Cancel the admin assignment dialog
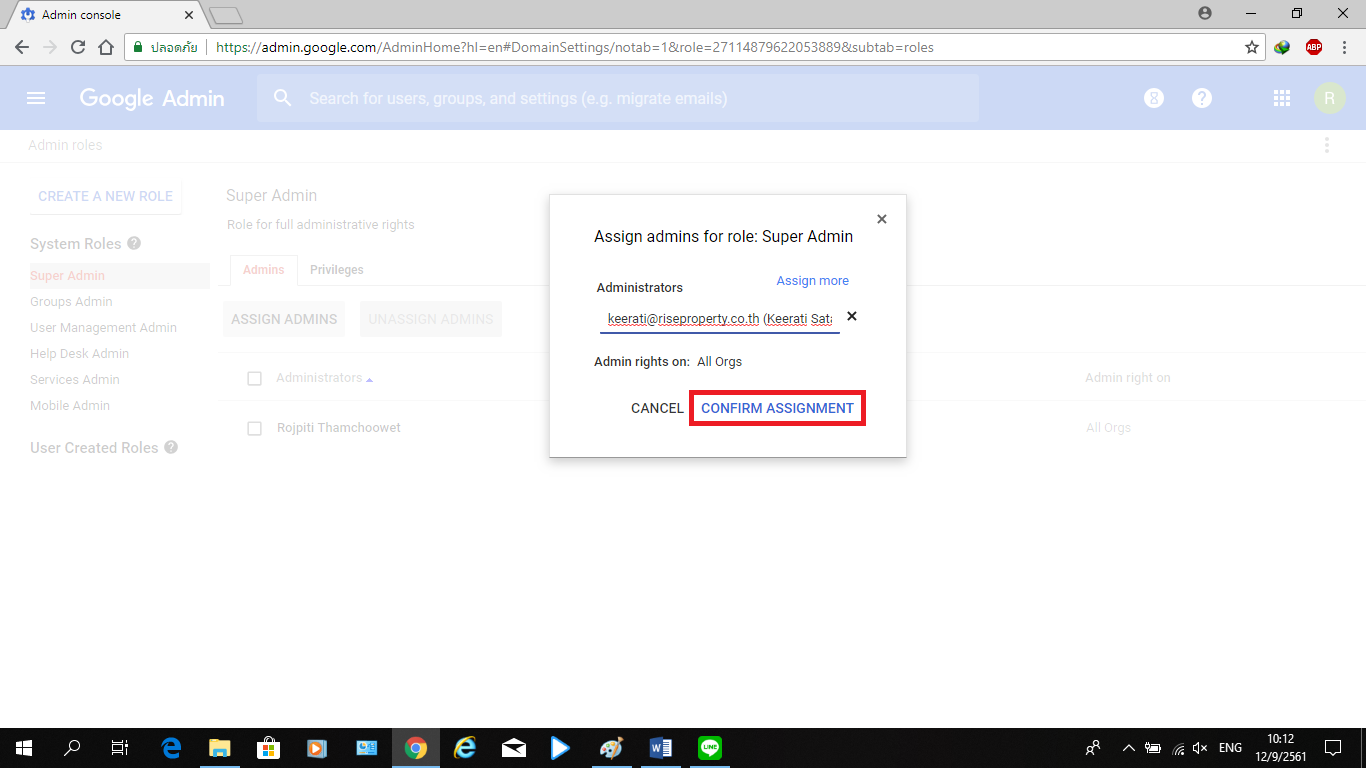 [657, 408]
